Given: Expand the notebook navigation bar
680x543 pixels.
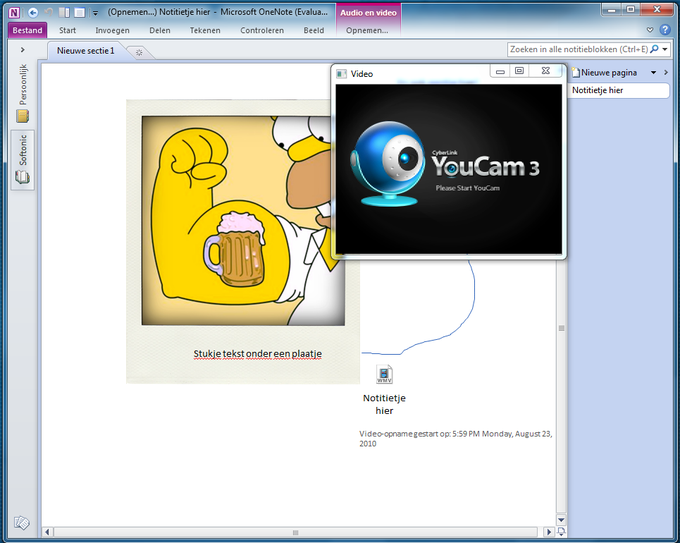Looking at the screenshot, I should point(23,50).
